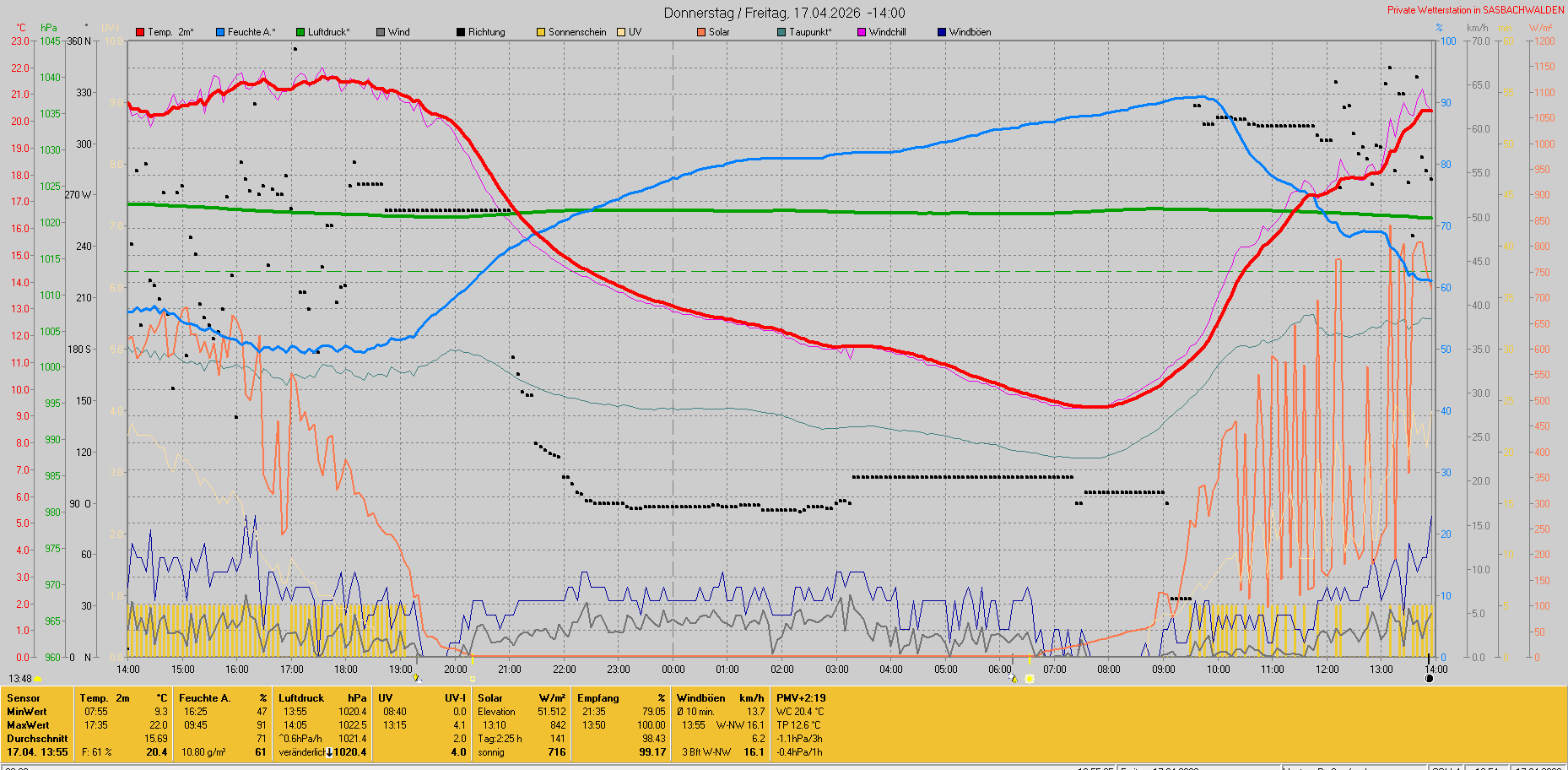Click the black moon marker below 14:00
1568x770 pixels.
point(1429,679)
